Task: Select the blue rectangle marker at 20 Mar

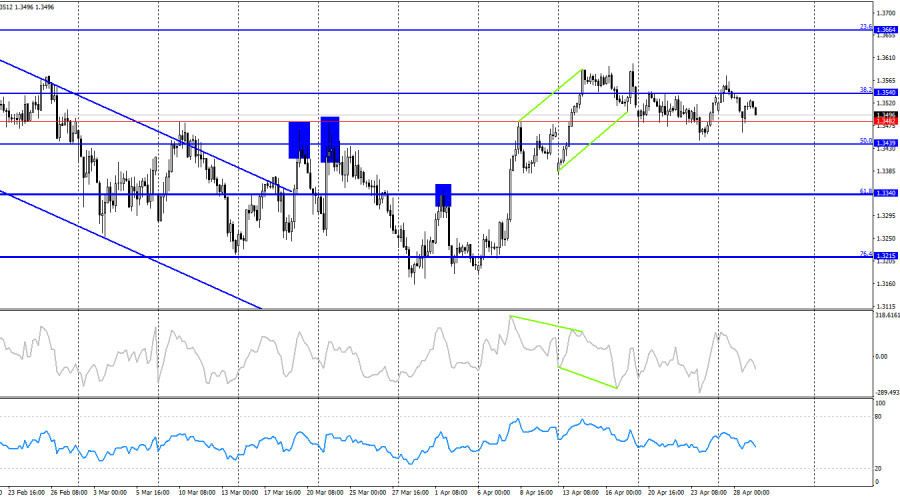Action: 330,139
